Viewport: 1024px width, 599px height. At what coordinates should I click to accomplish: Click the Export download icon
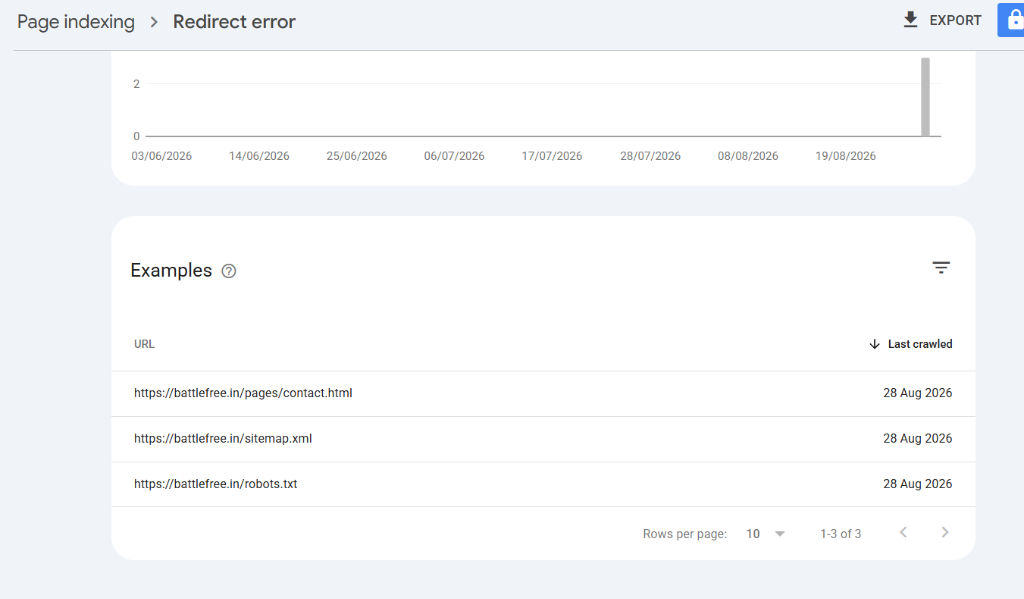click(910, 20)
